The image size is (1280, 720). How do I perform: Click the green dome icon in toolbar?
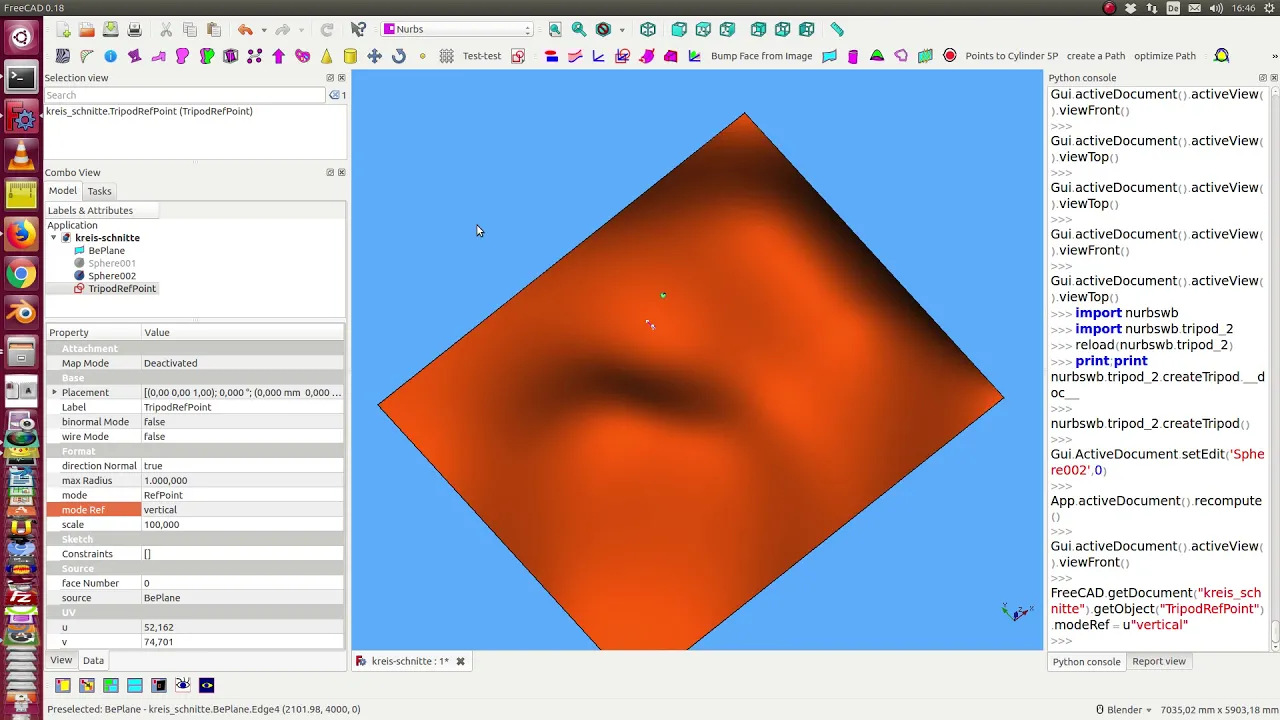coord(877,56)
